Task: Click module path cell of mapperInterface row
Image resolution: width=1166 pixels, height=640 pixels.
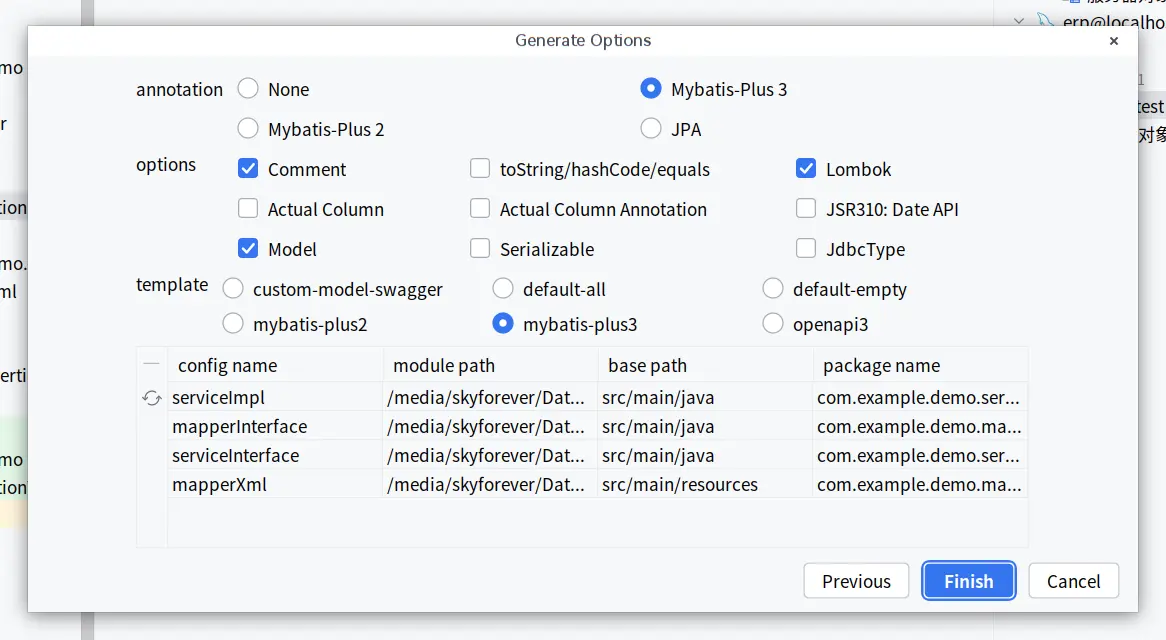Action: pyautogui.click(x=491, y=427)
